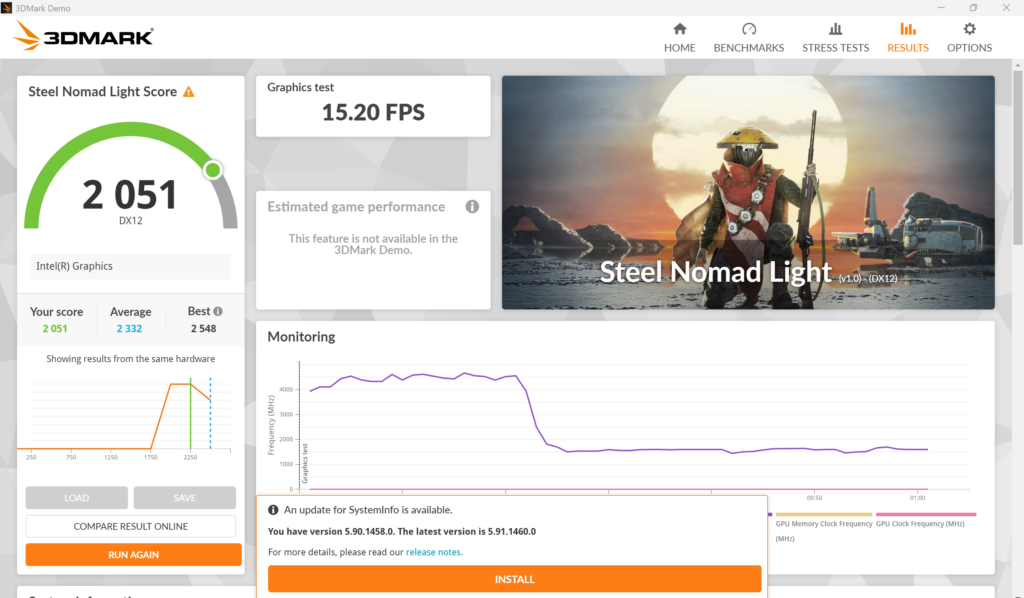Install the SystemInfo update
The width and height of the screenshot is (1024, 598).
coord(515,579)
